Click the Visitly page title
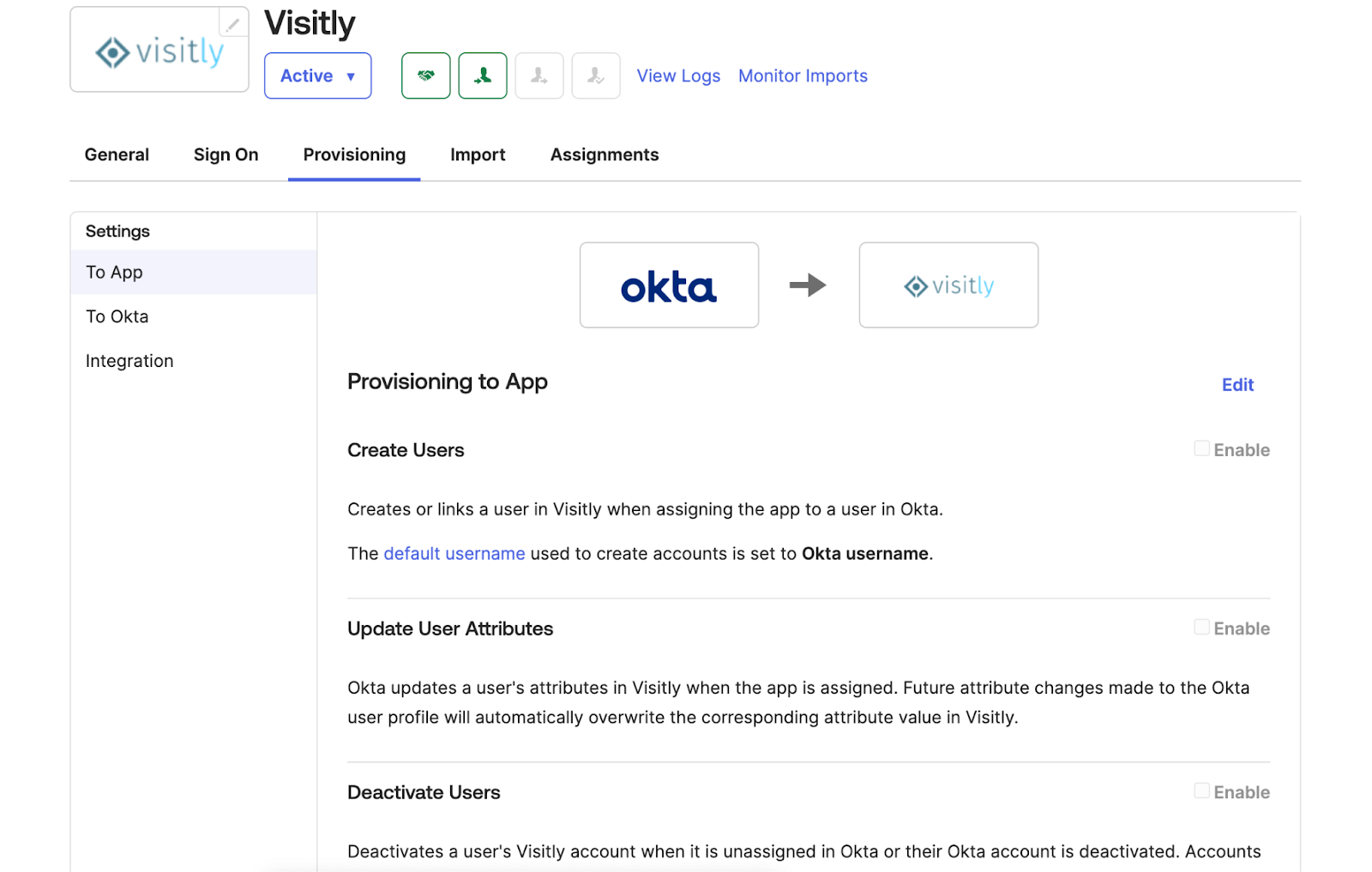 click(x=310, y=23)
